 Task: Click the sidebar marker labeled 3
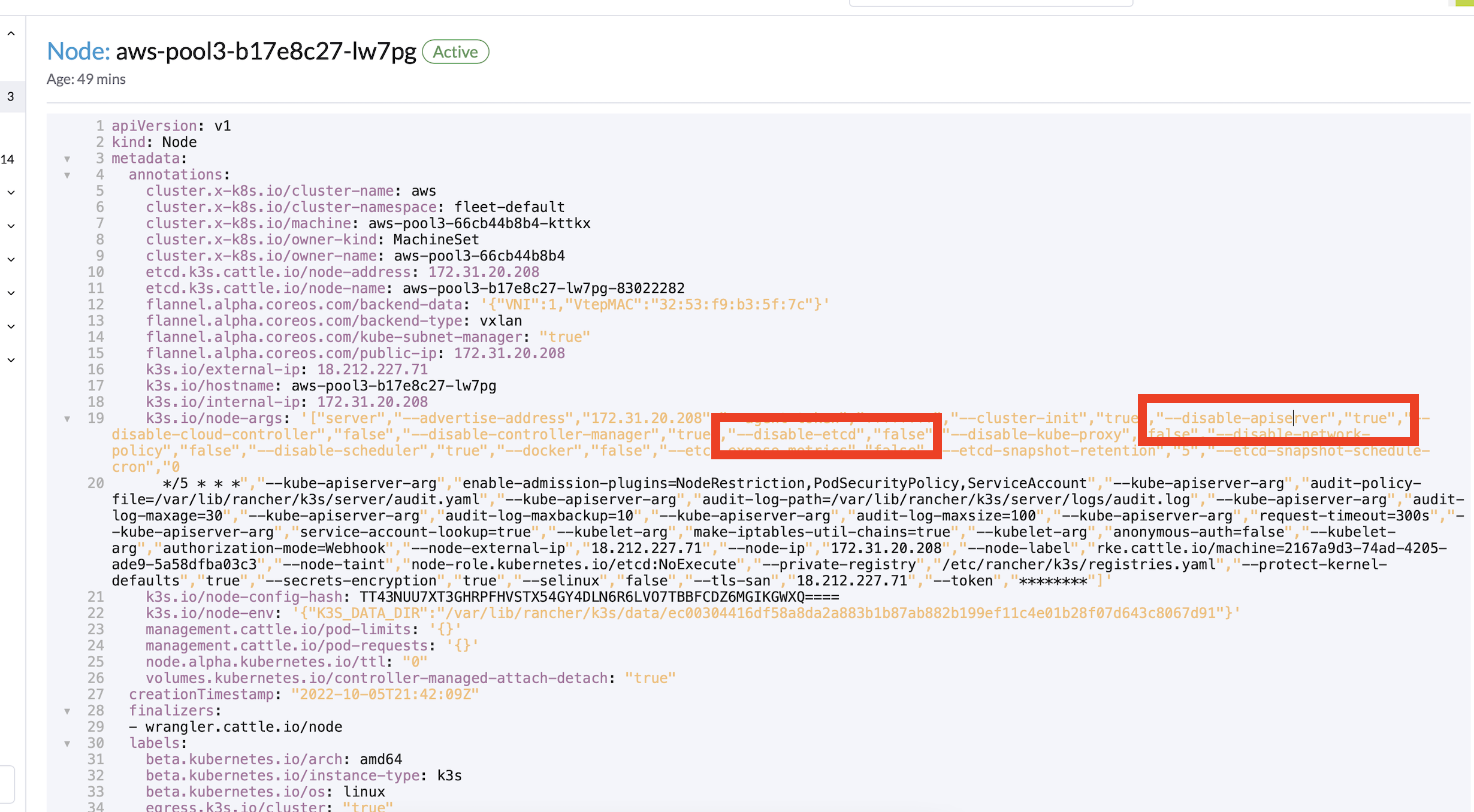[11, 96]
